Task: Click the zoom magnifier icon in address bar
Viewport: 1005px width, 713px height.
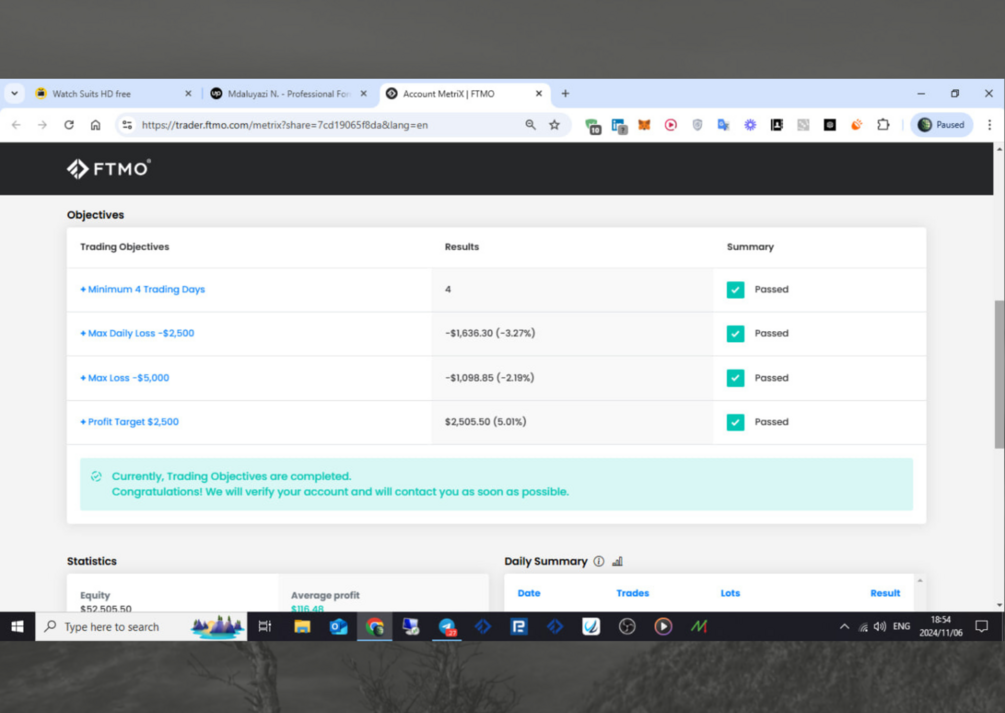Action: pos(530,125)
